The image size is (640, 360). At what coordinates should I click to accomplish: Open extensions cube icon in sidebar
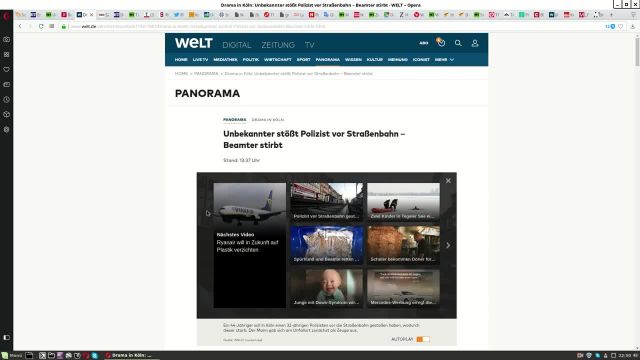[7, 115]
